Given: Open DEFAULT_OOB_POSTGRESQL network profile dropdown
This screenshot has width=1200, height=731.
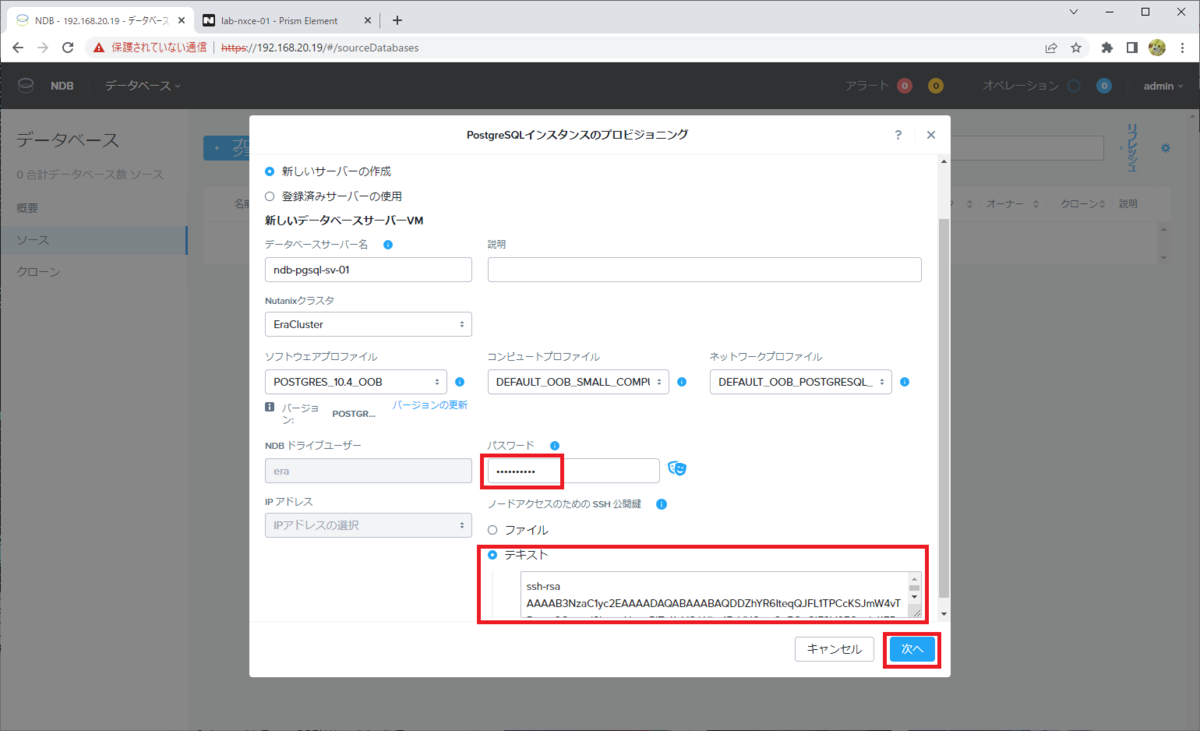Looking at the screenshot, I should (x=801, y=382).
